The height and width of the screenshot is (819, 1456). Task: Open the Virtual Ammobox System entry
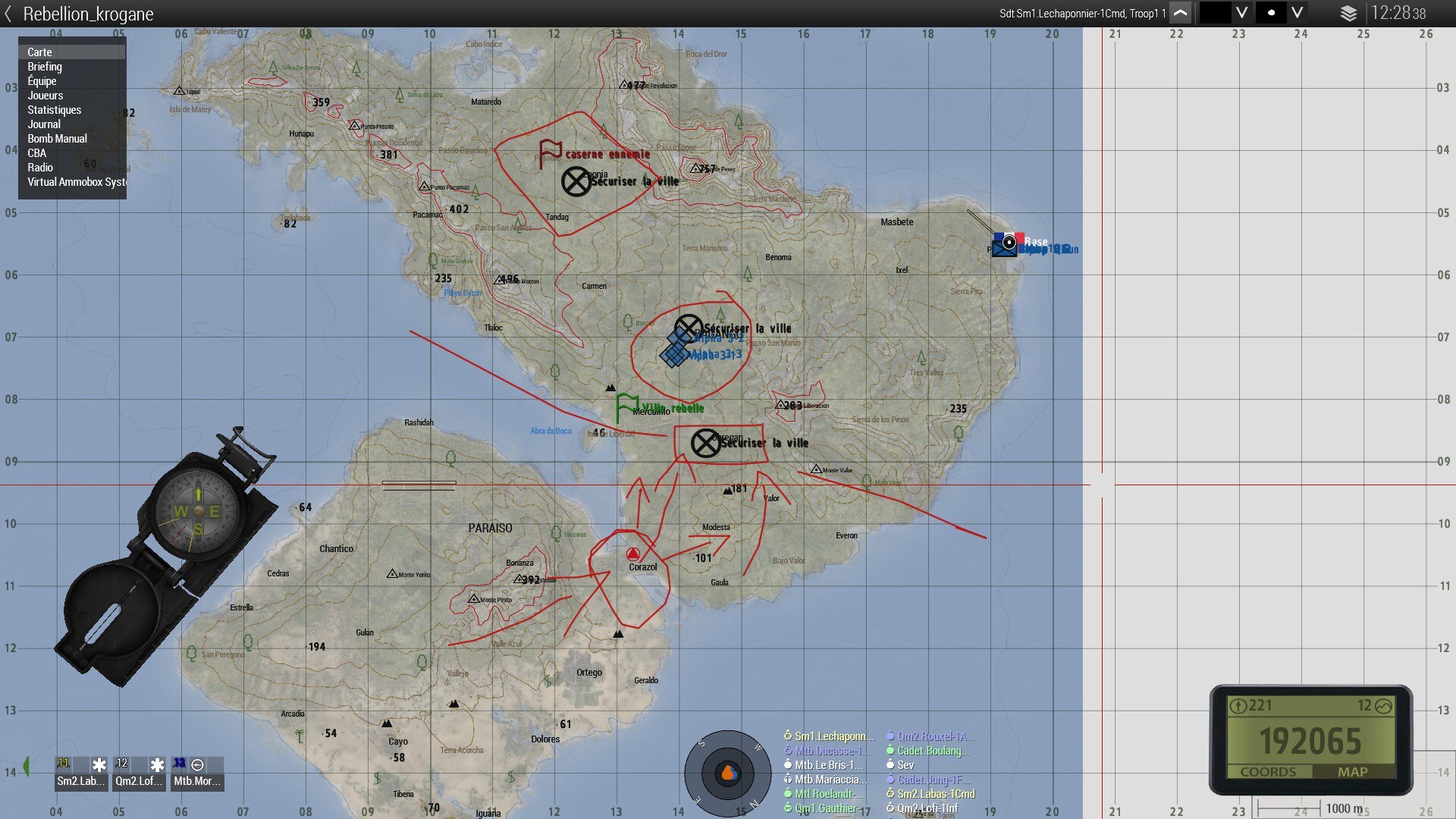(72, 182)
